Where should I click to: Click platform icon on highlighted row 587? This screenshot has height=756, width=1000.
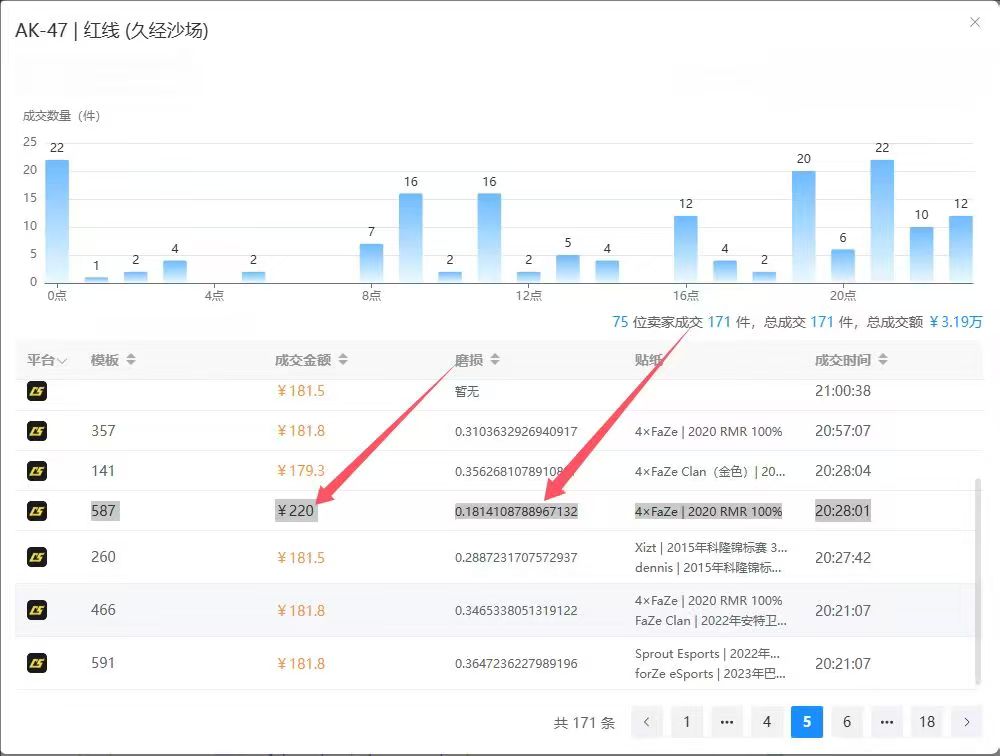tap(37, 511)
